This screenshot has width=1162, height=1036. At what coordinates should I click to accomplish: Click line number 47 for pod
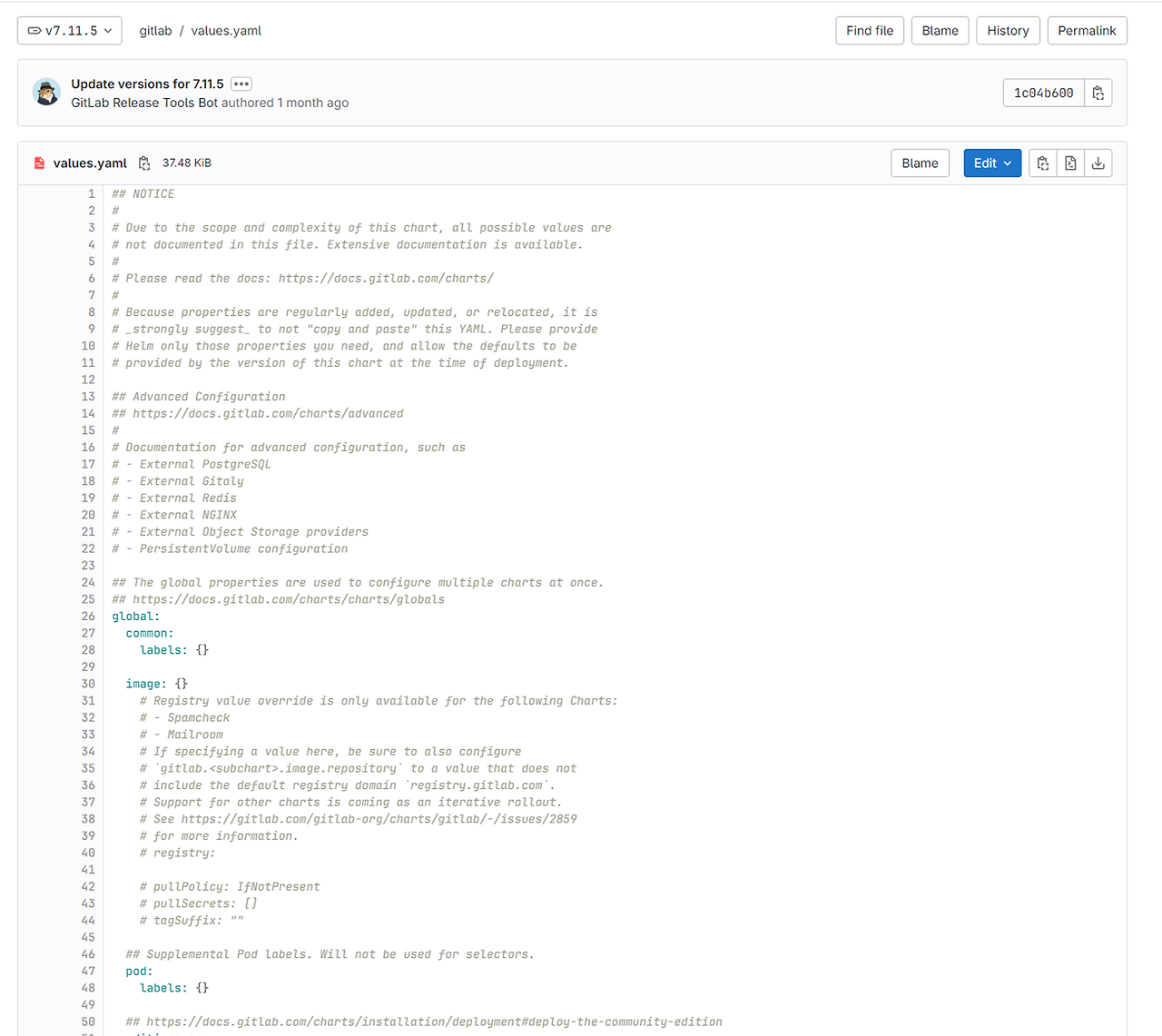88,971
